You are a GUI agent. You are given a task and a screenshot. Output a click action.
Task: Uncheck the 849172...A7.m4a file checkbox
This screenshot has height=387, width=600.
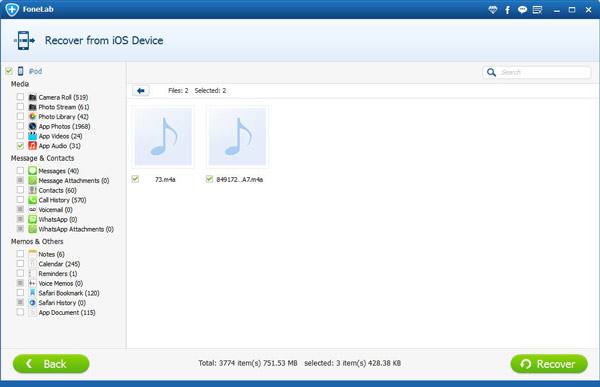pos(209,179)
